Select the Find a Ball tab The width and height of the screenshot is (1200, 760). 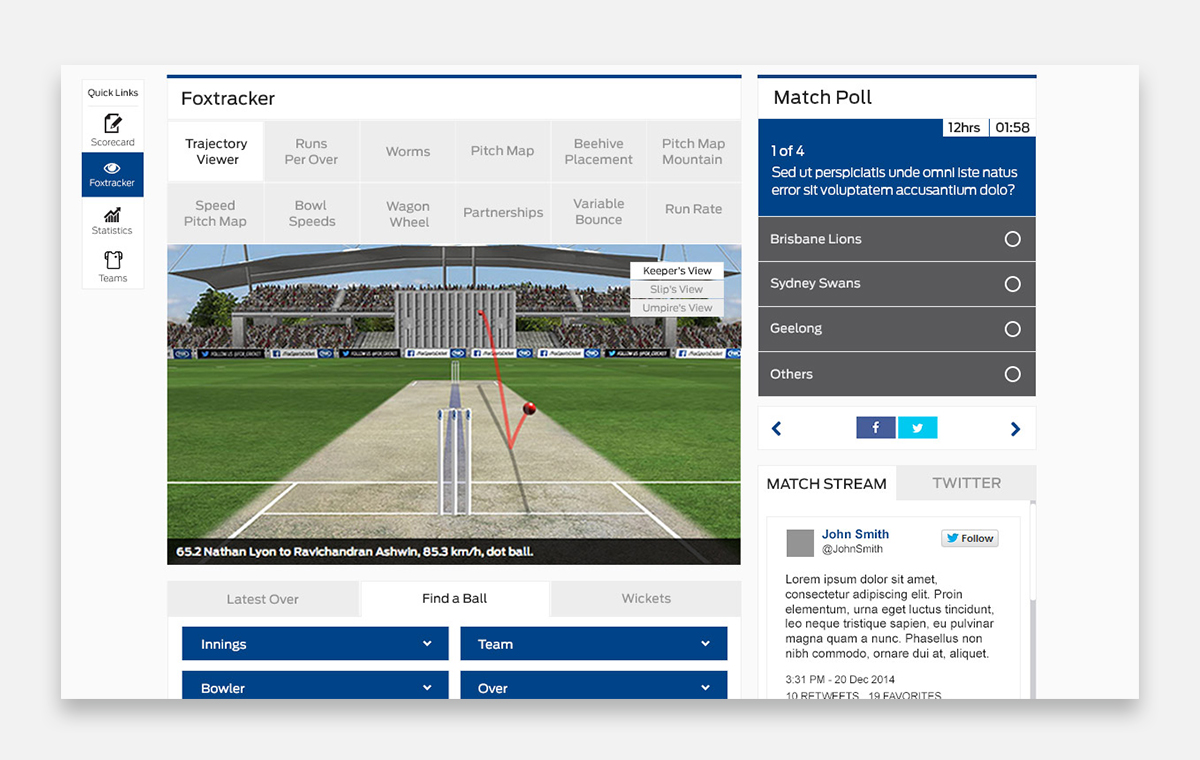[455, 599]
